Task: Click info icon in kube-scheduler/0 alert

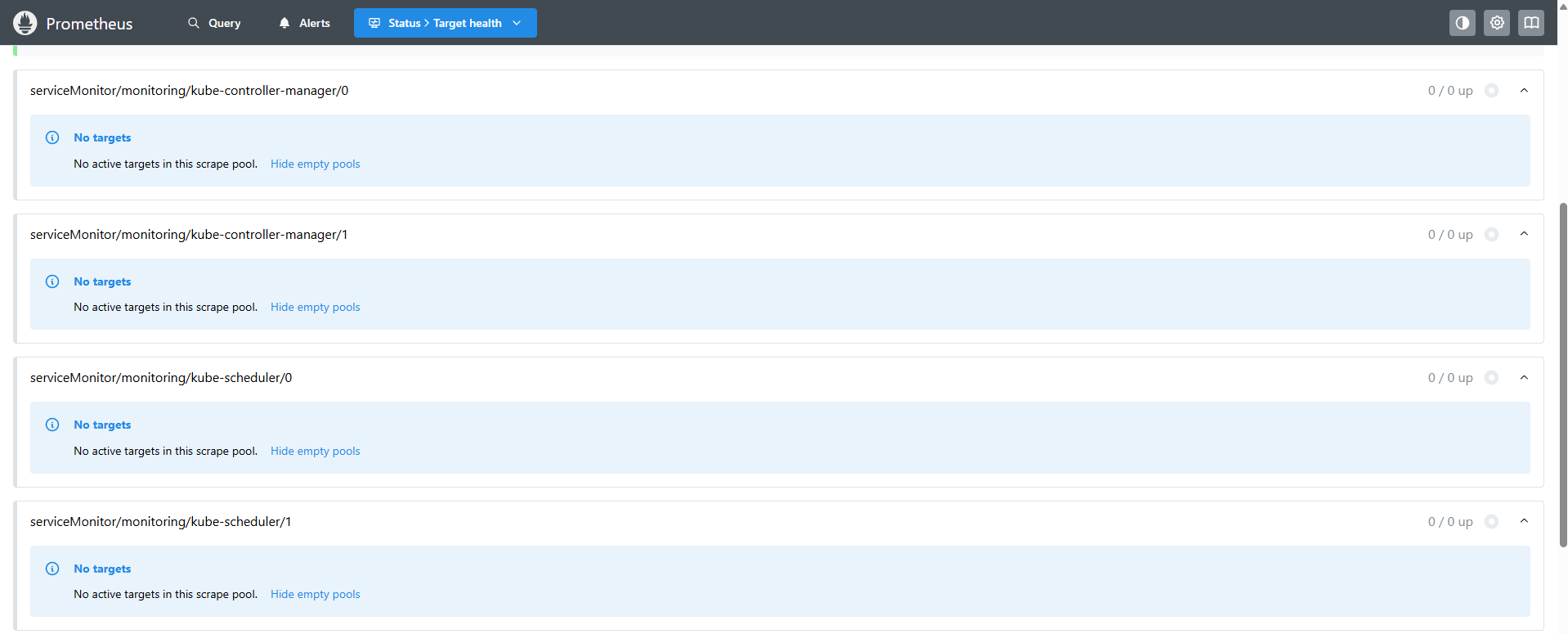Action: pos(52,425)
